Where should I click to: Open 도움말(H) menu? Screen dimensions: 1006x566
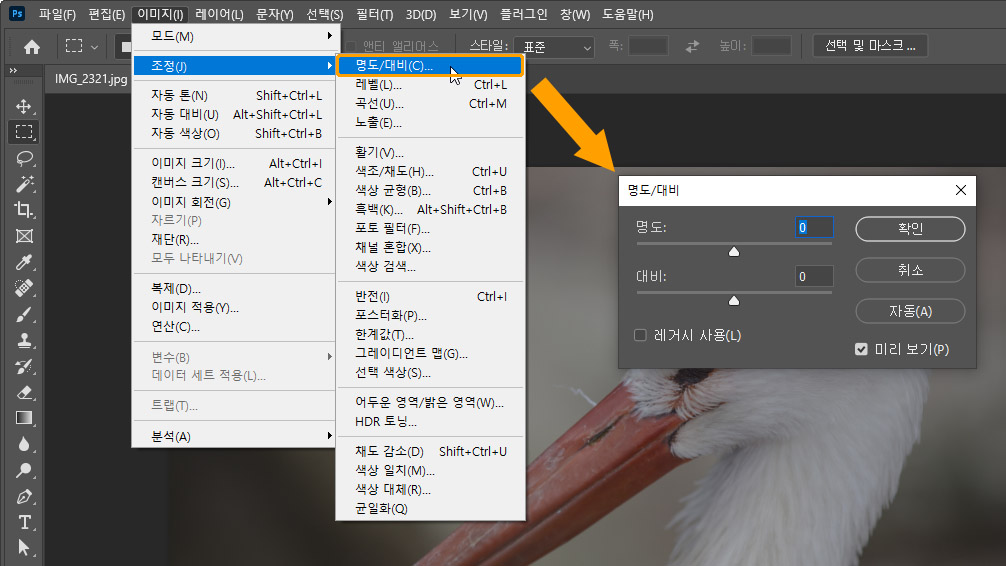(627, 14)
